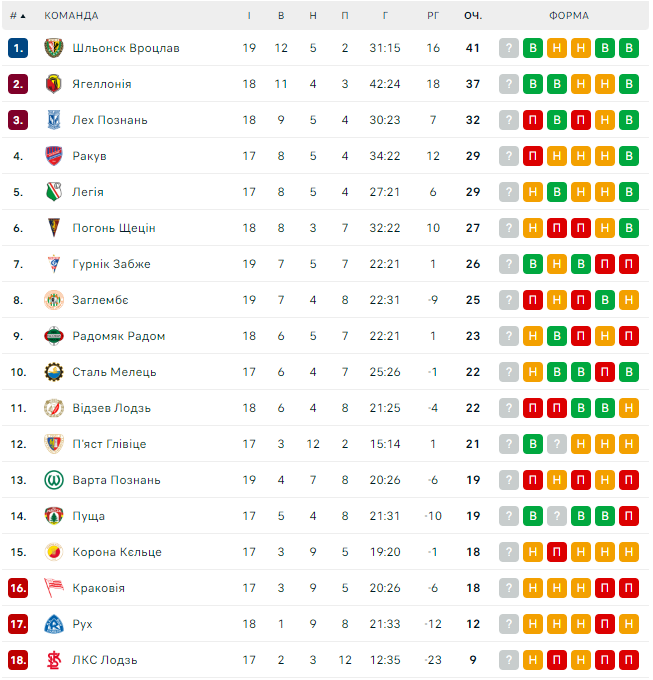The image size is (653, 680).
Task: Click the Варта Познань green logo
Action: coord(54,480)
